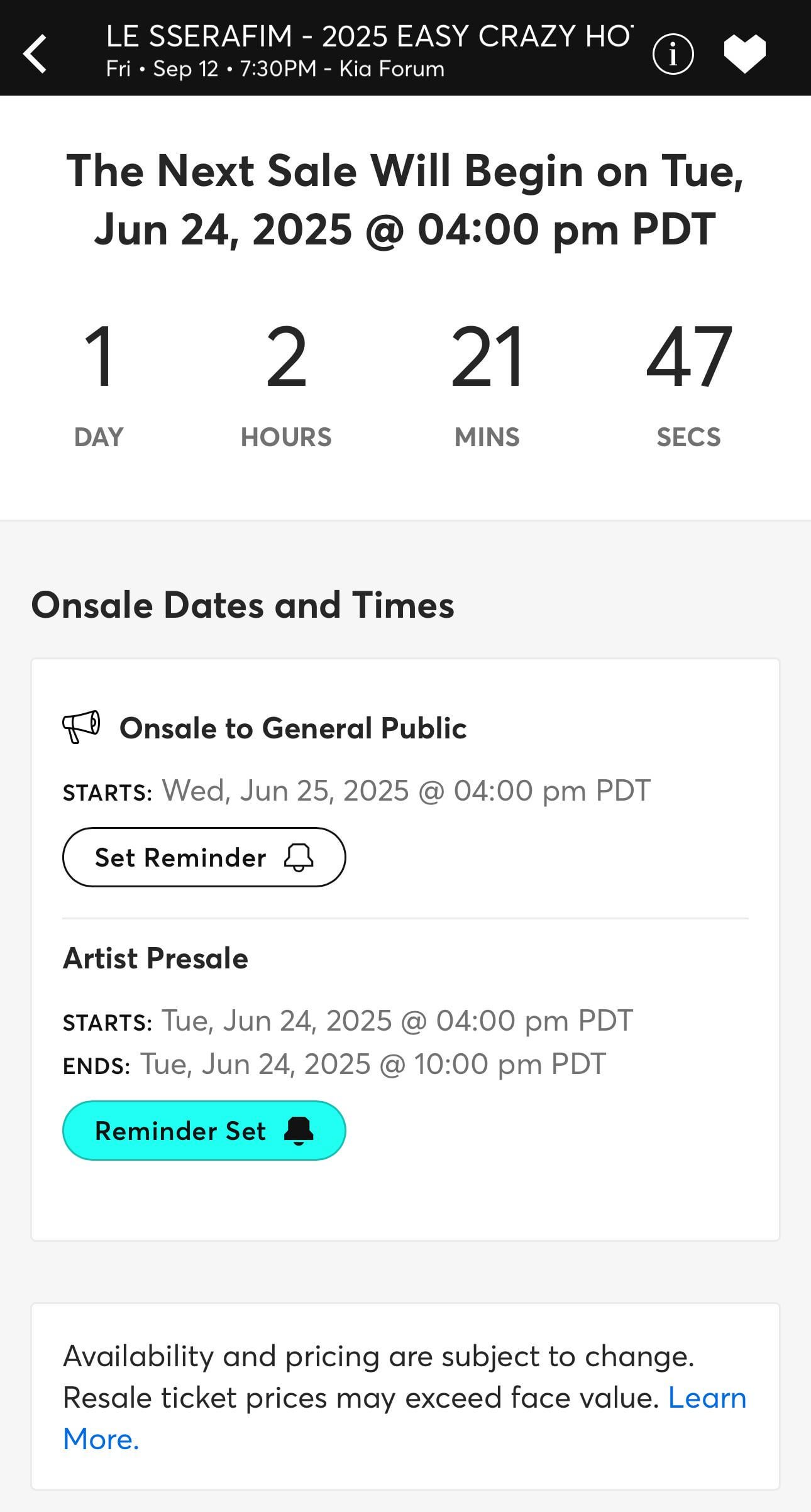The image size is (811, 1512).
Task: Click the outlined bell in Set Reminder
Action: click(299, 857)
